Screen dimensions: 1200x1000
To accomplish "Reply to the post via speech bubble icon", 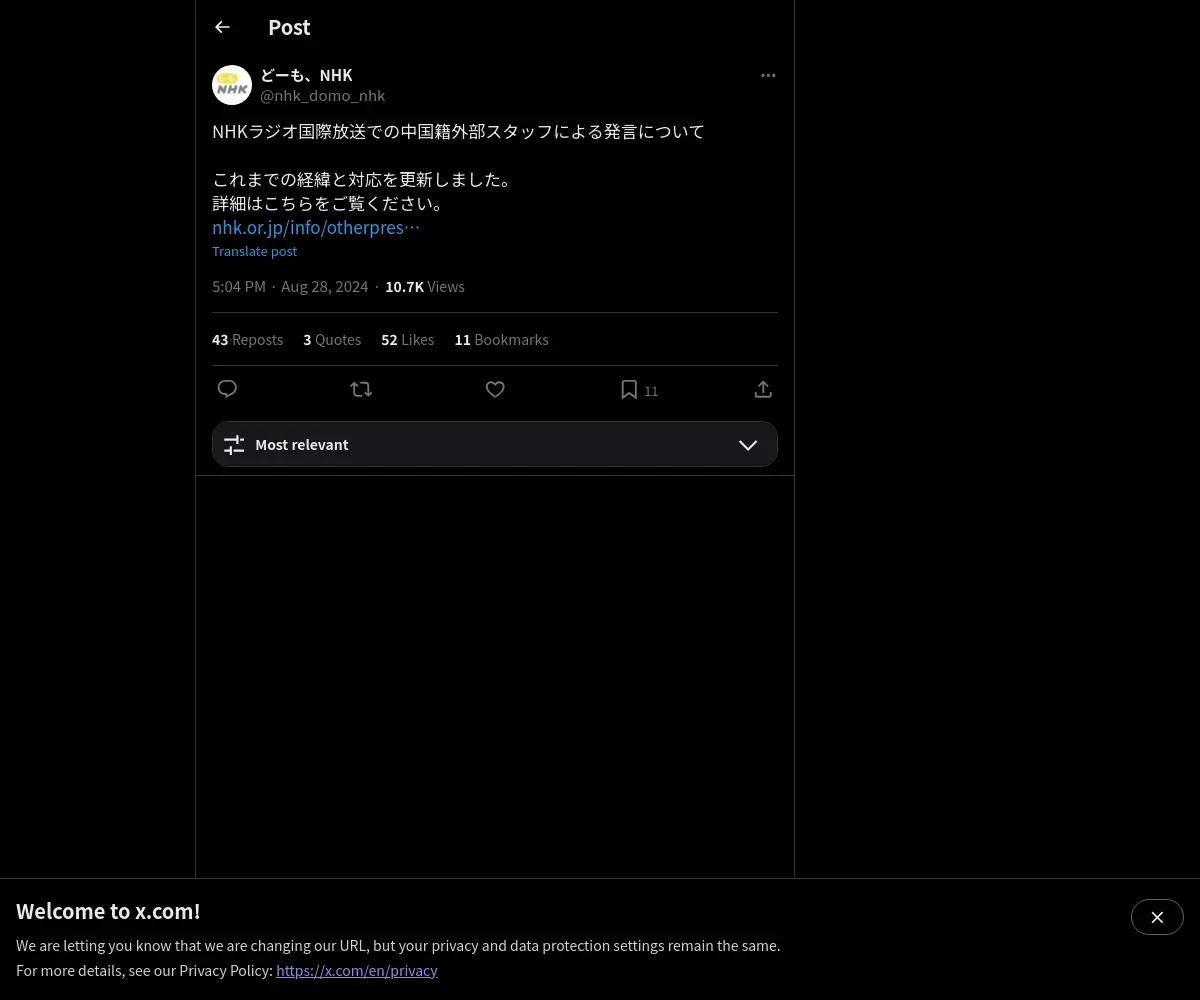I will (x=227, y=389).
